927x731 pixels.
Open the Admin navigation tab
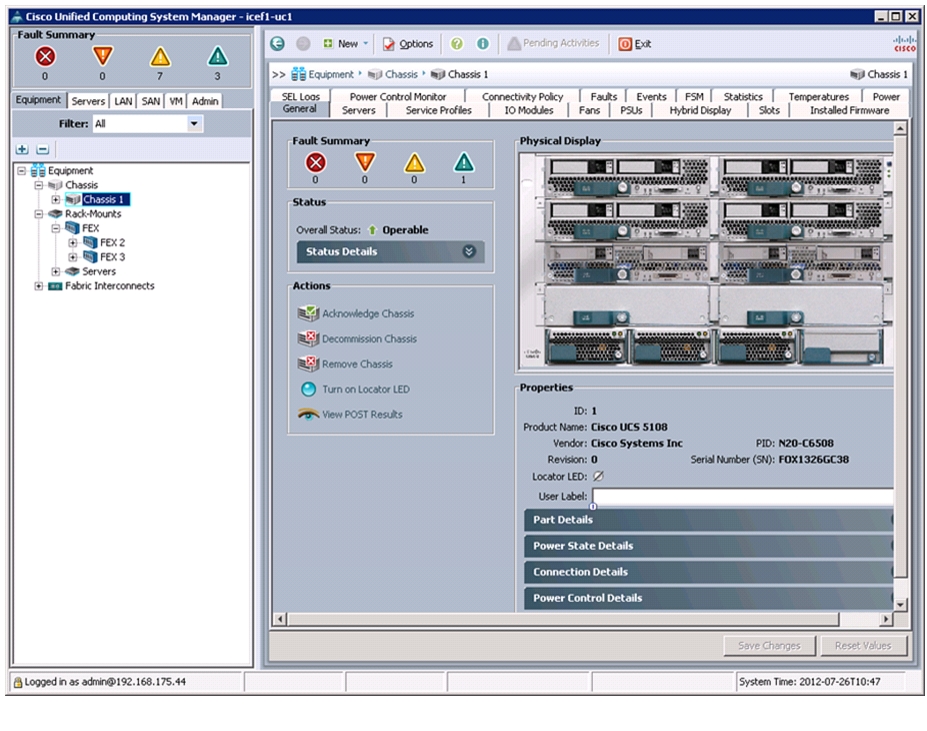pyautogui.click(x=205, y=101)
